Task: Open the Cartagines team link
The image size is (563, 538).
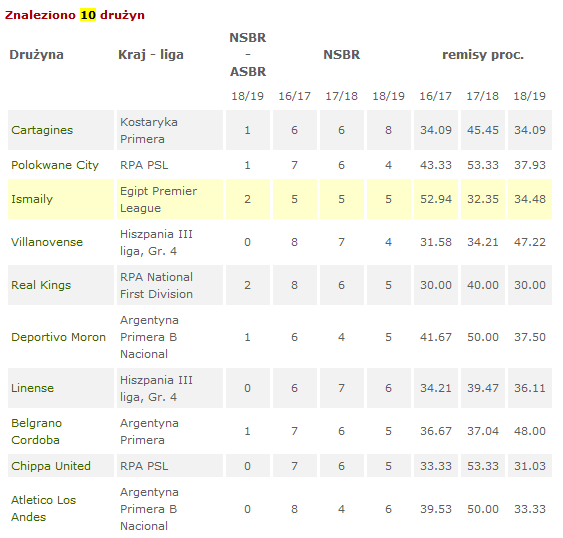Action: (42, 130)
